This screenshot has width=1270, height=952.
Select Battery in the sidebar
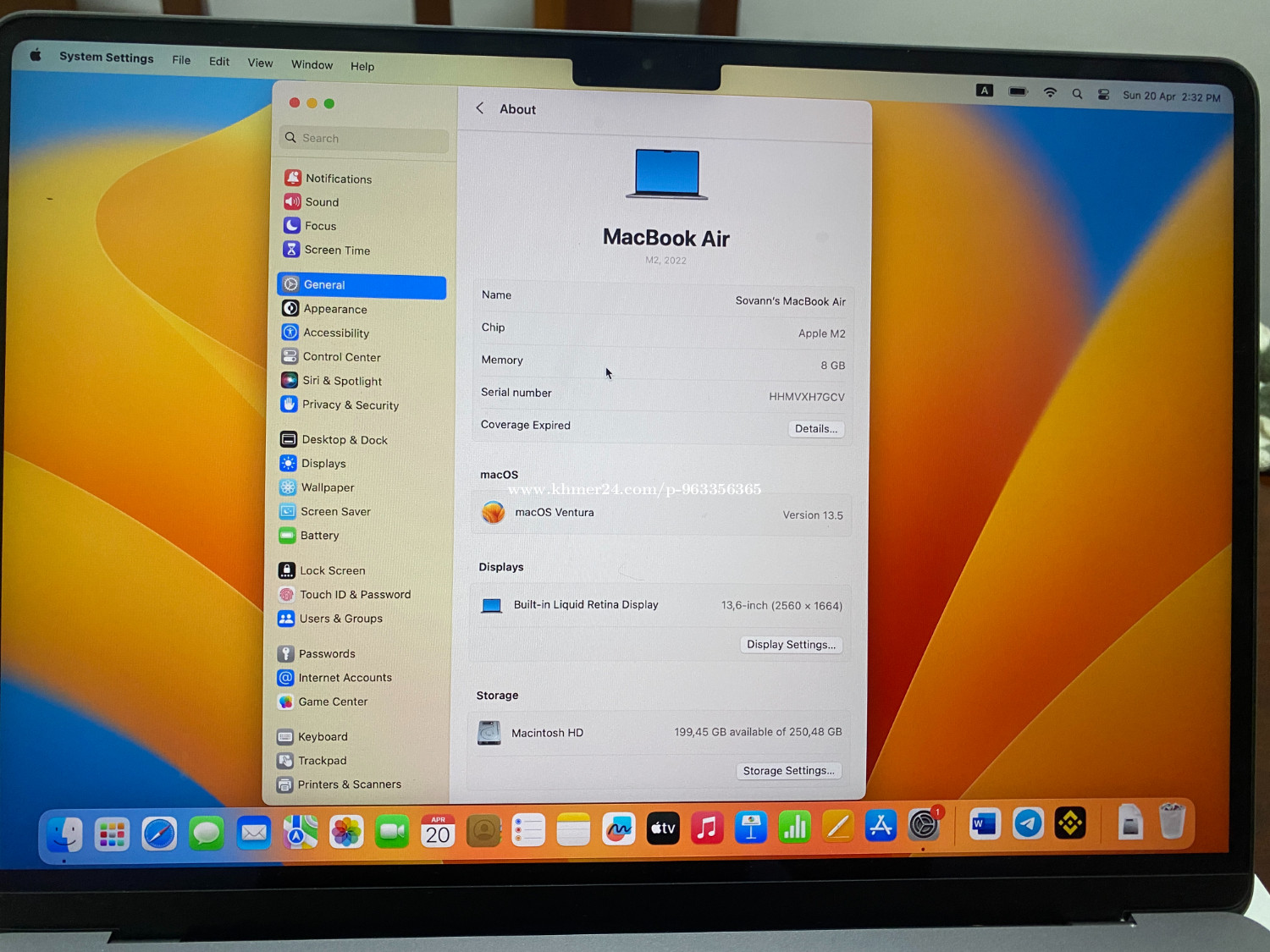pyautogui.click(x=319, y=536)
